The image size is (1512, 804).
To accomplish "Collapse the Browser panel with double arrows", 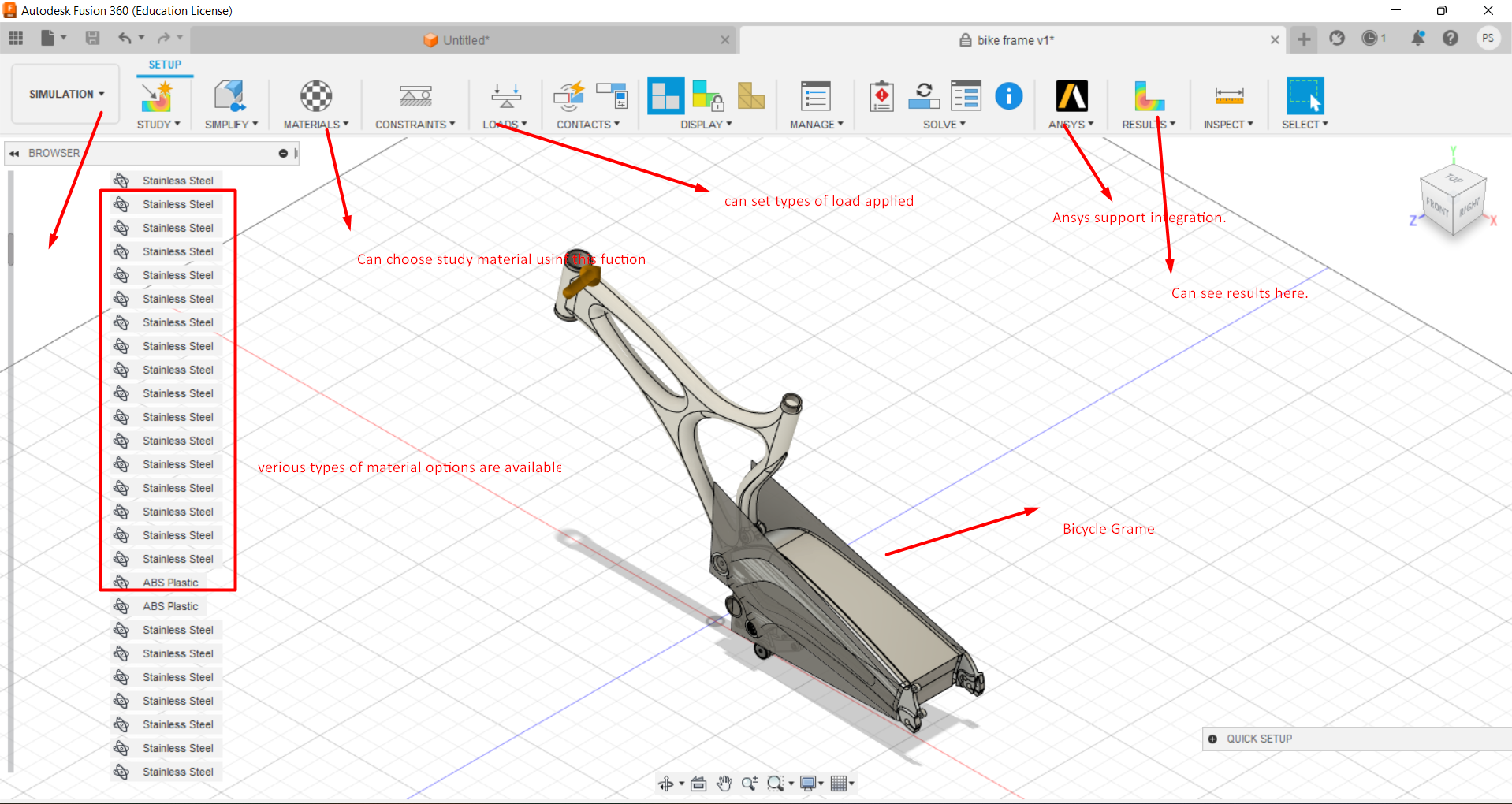I will point(14,153).
